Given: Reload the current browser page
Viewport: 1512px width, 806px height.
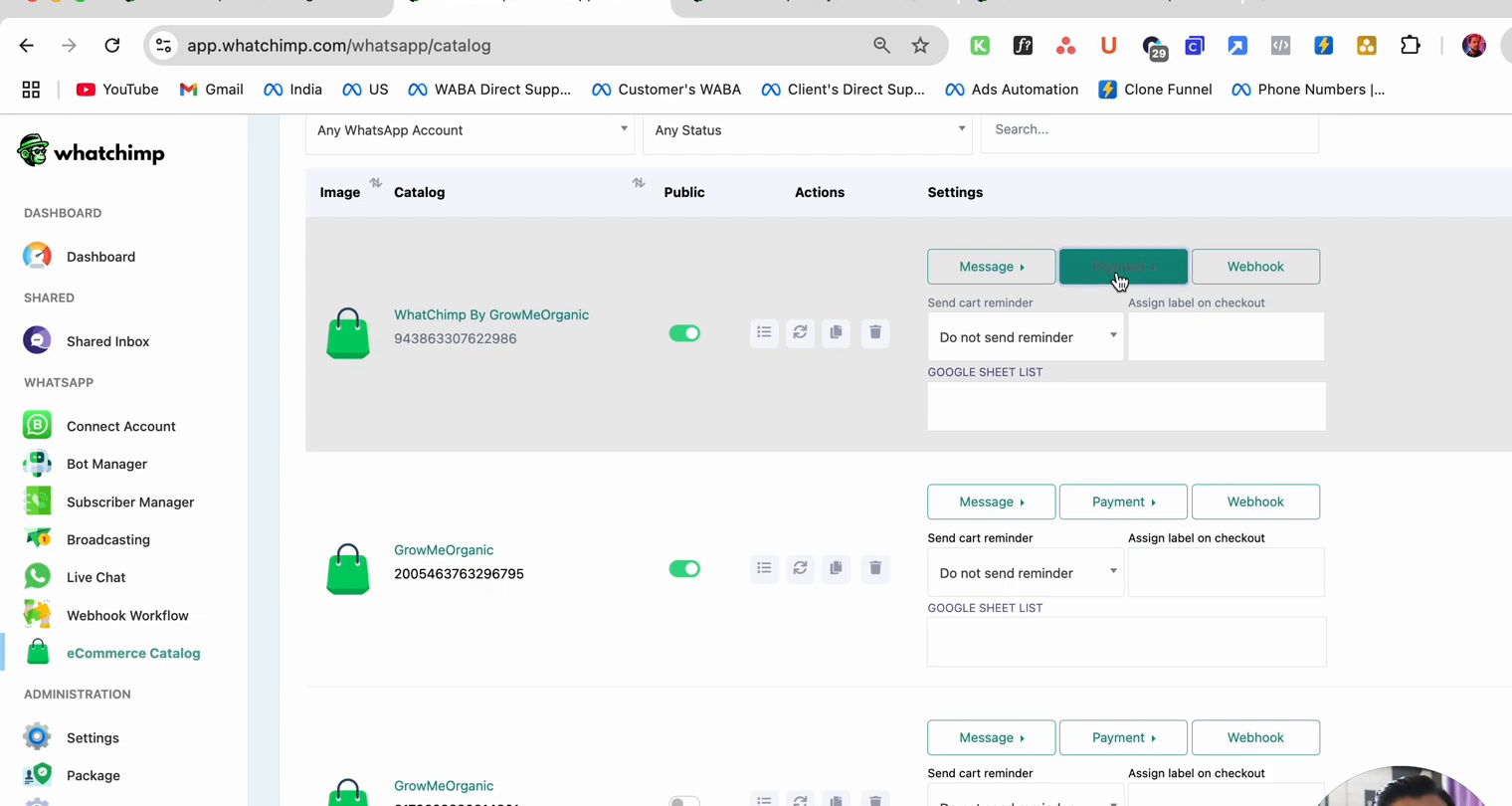Looking at the screenshot, I should pos(112,46).
